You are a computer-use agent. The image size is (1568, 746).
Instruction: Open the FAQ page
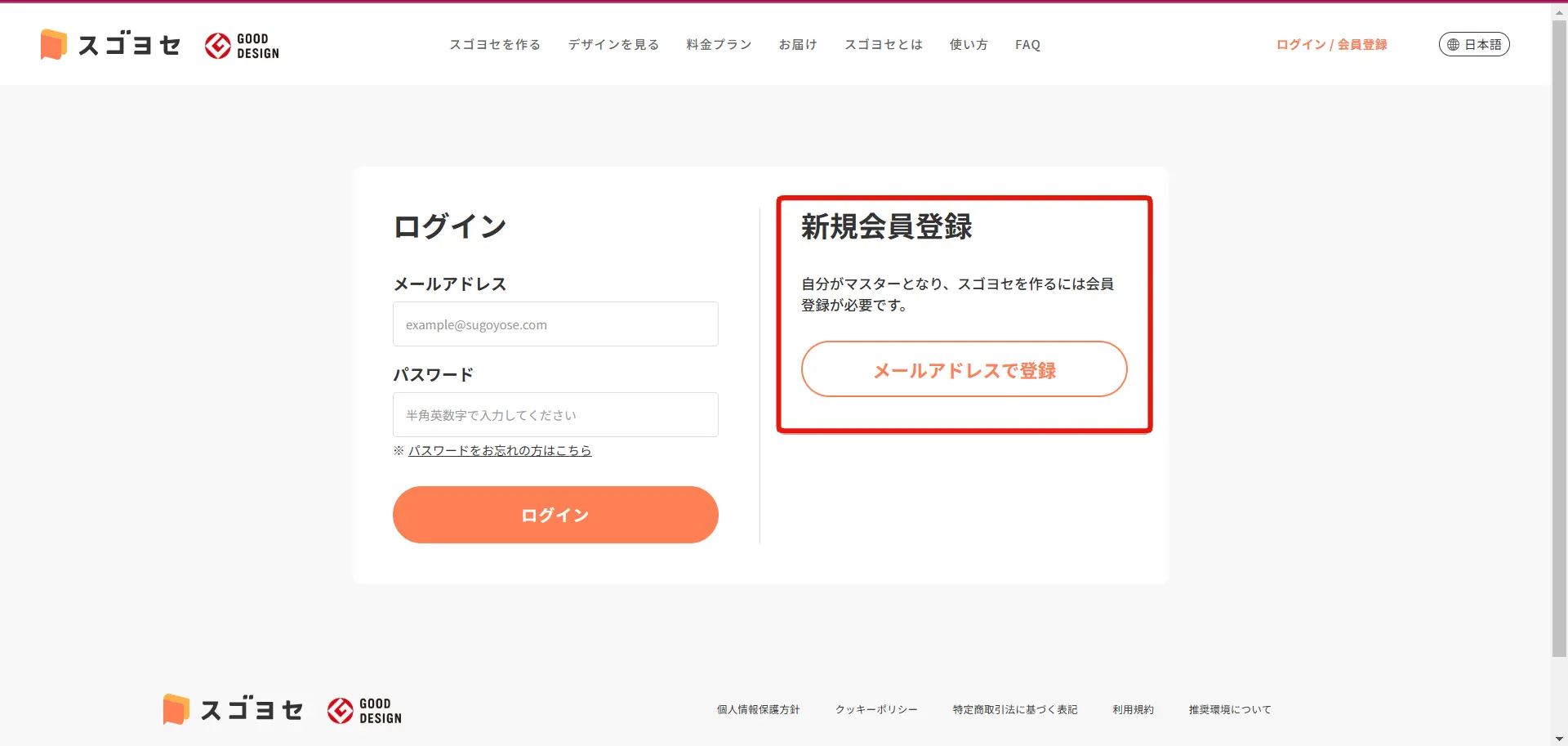tap(1027, 45)
